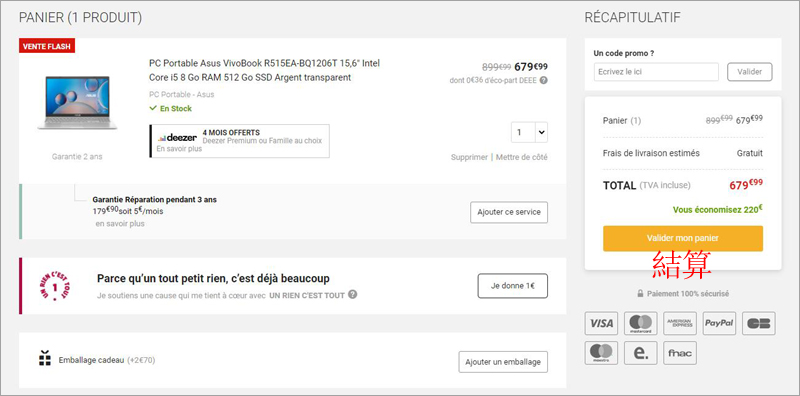Screen dimensions: 800x396
Task: Click the Mastercard payment icon
Action: click(641, 323)
